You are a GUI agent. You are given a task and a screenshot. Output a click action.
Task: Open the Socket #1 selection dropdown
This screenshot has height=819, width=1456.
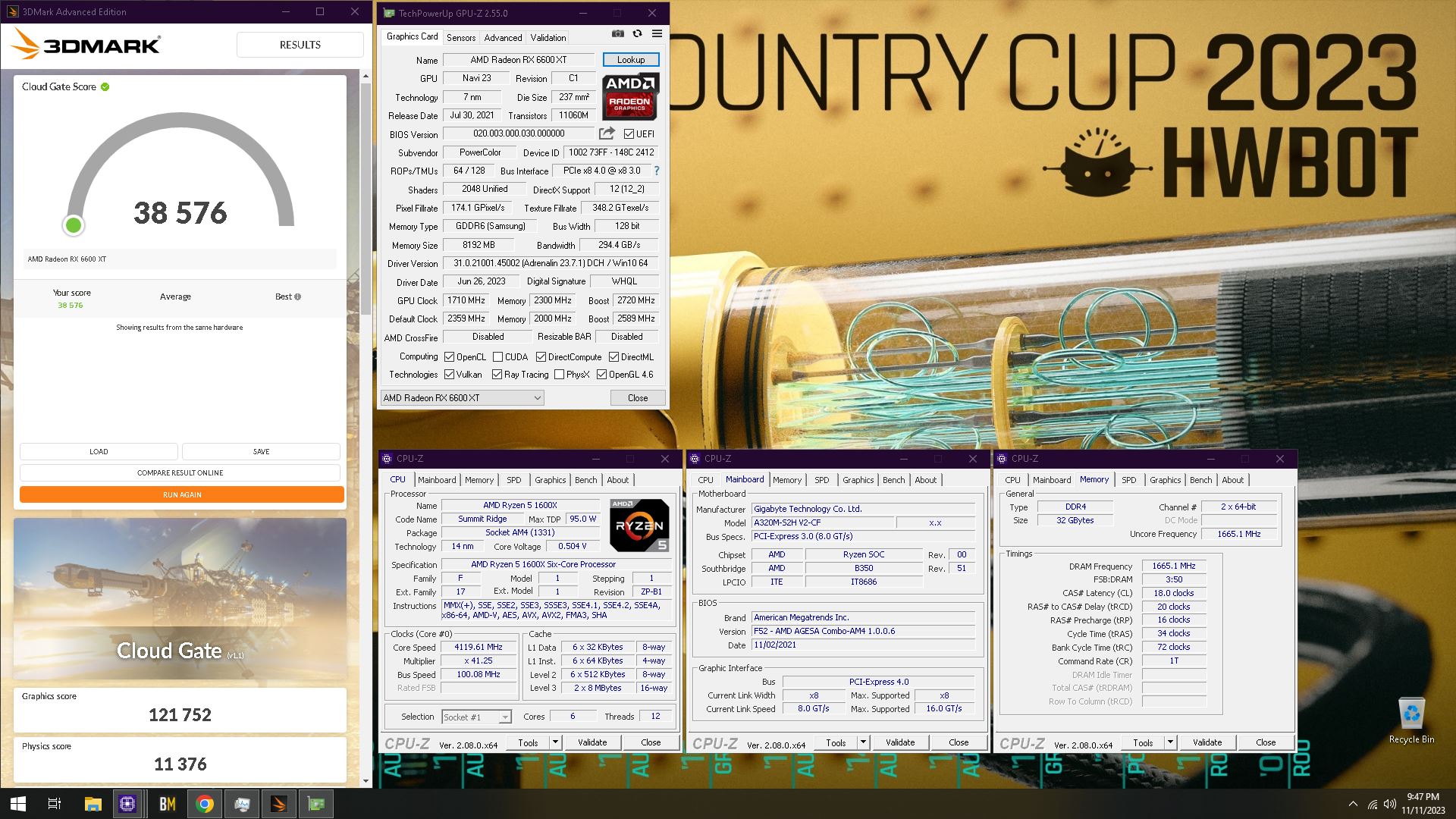coord(476,717)
